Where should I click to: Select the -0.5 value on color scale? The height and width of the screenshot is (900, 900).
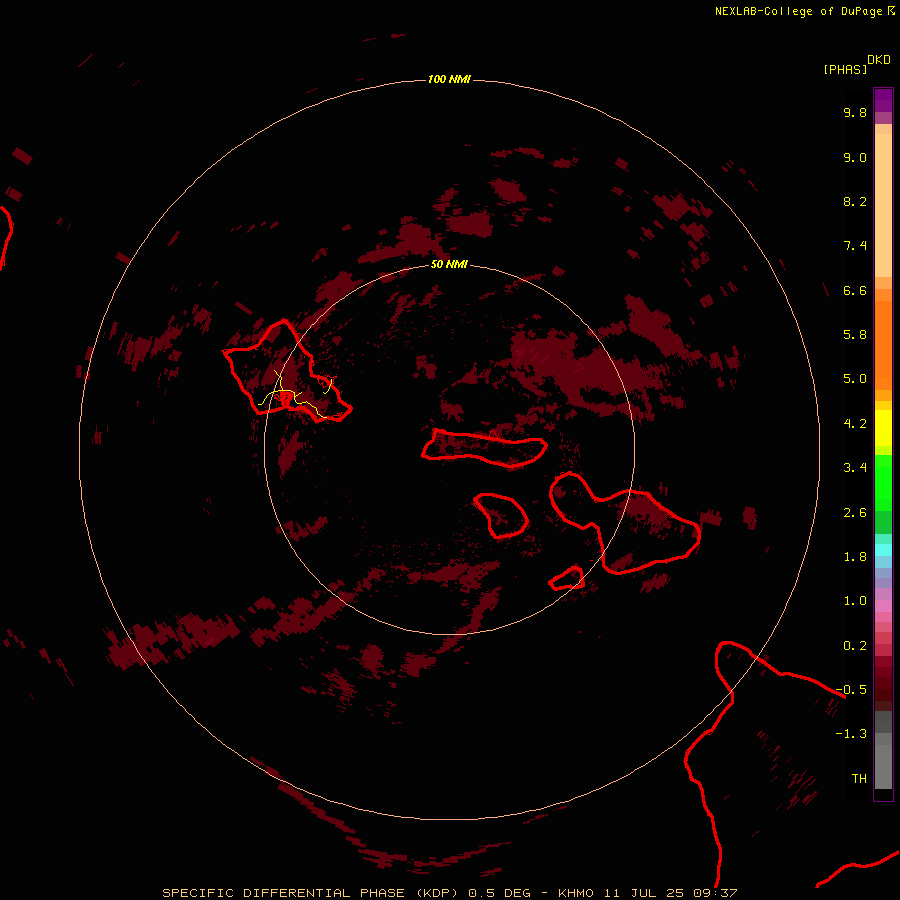[x=851, y=690]
